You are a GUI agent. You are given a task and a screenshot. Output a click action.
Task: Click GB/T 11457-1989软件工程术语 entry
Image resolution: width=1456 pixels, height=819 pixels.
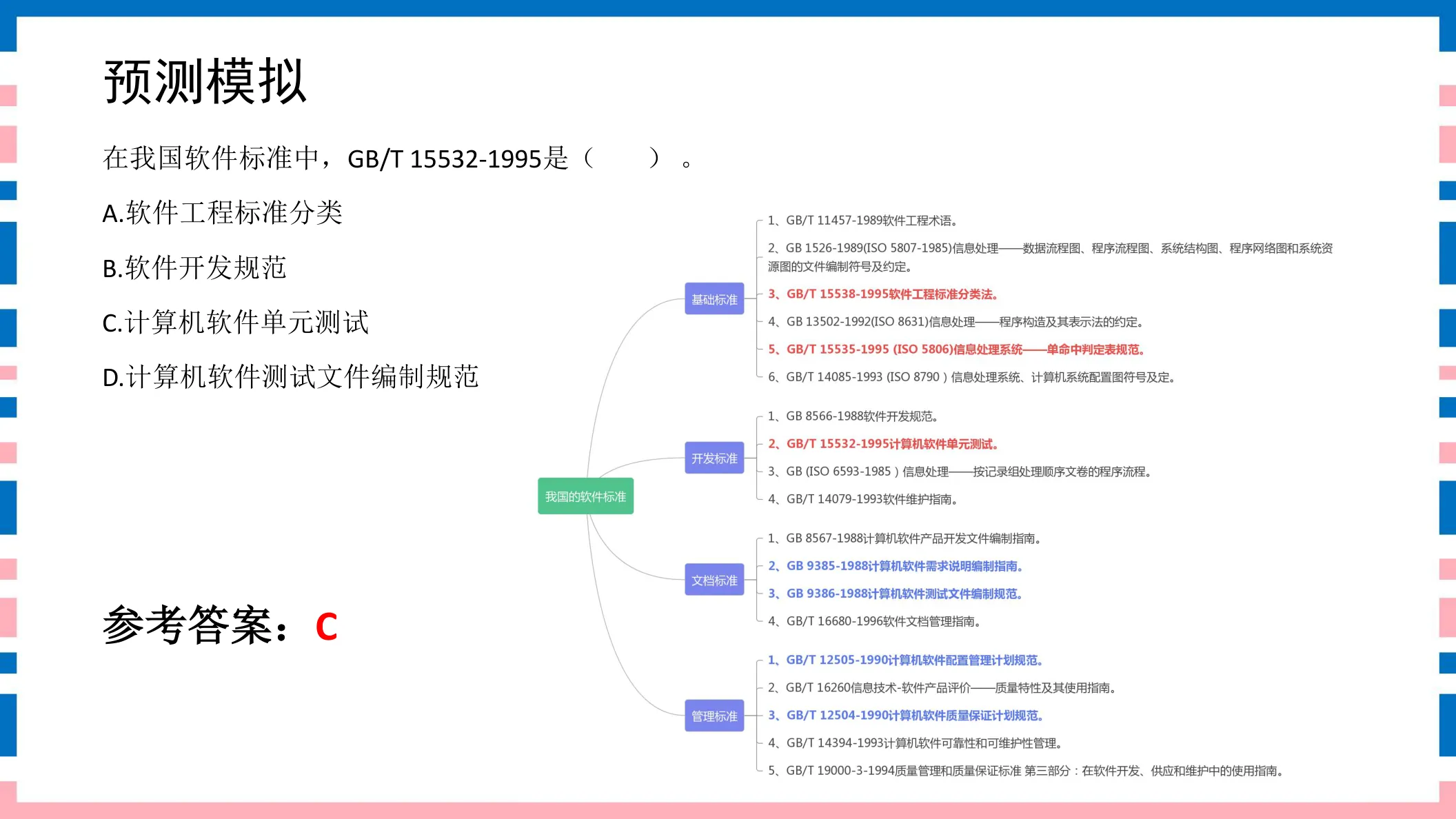coord(862,221)
